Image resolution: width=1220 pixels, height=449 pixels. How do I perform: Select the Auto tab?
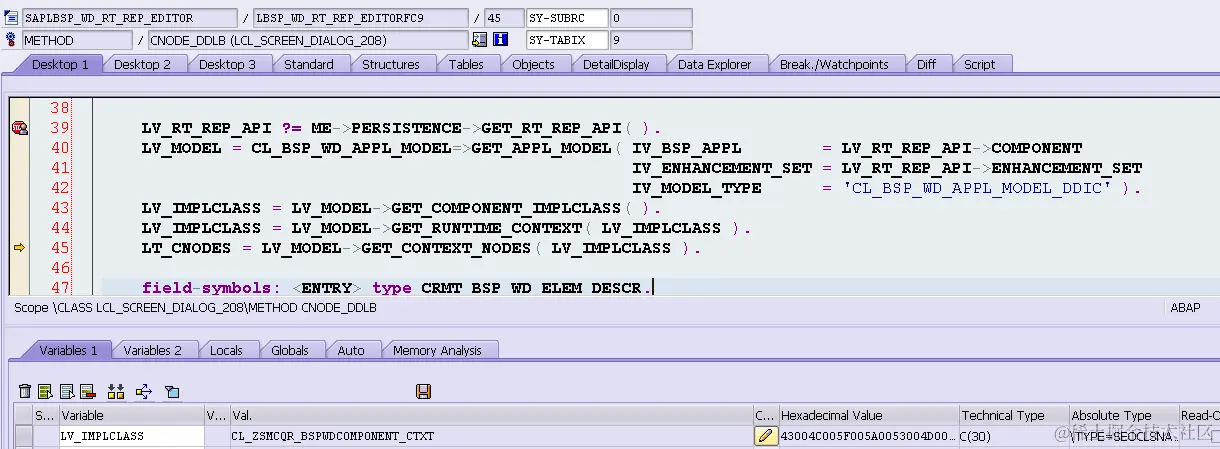[x=351, y=350]
